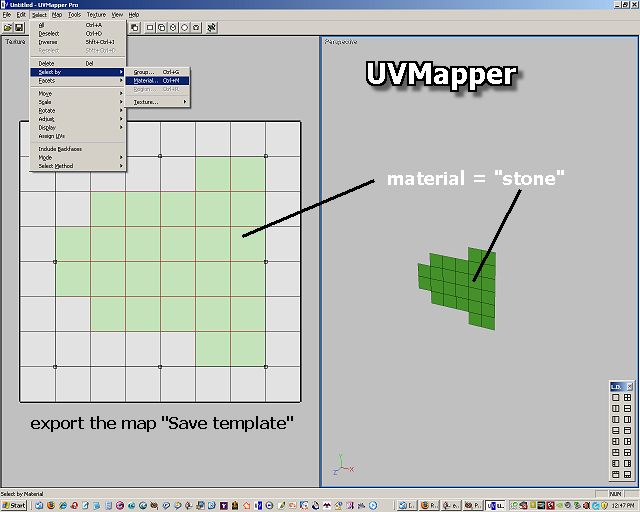Viewport: 640px width, 512px height.
Task: Choose one-over-two layout icon in L.D. palette
Action: pyautogui.click(x=627, y=452)
